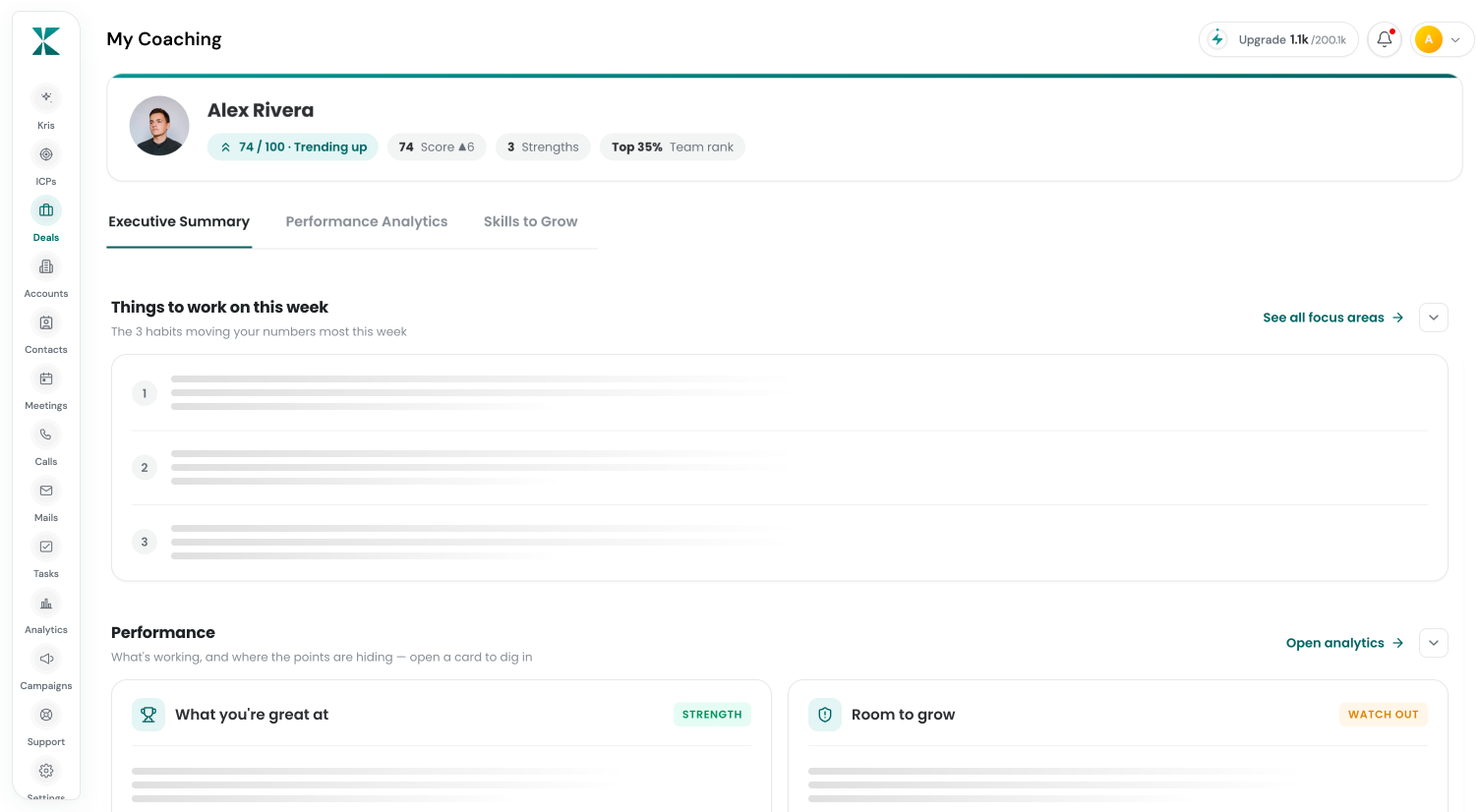Click the 74 Score chip
Screen dimensions: 1478x812
click(437, 146)
